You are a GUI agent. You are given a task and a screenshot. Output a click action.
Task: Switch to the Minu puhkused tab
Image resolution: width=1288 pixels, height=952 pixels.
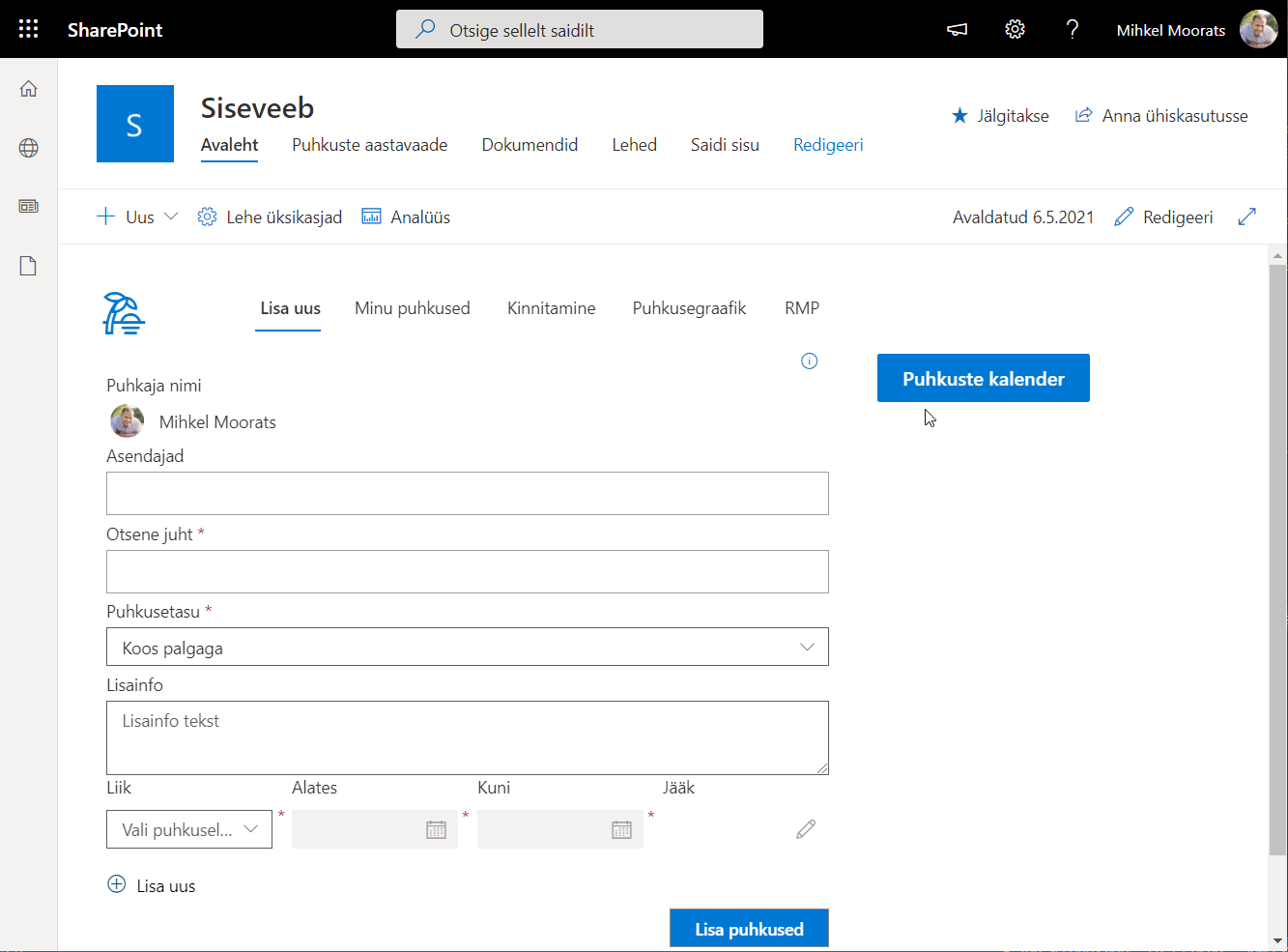(413, 308)
